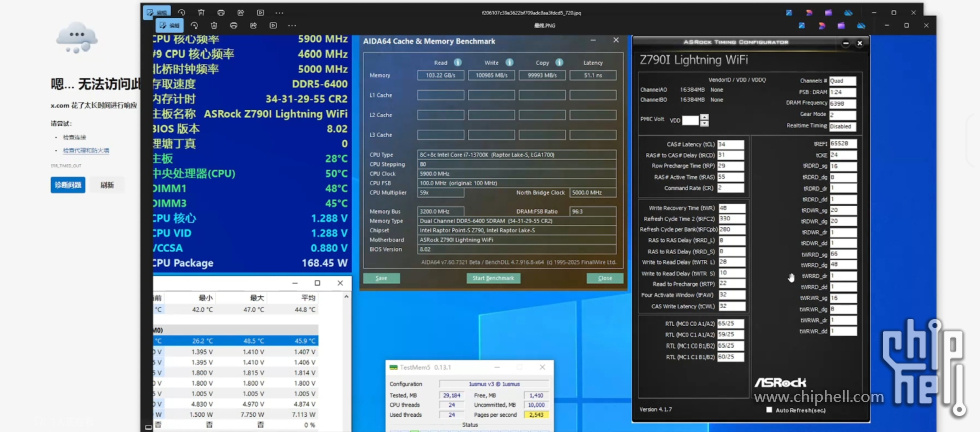
Task: Start slideshow in f206937c jpg Photos window
Action: click(261, 12)
